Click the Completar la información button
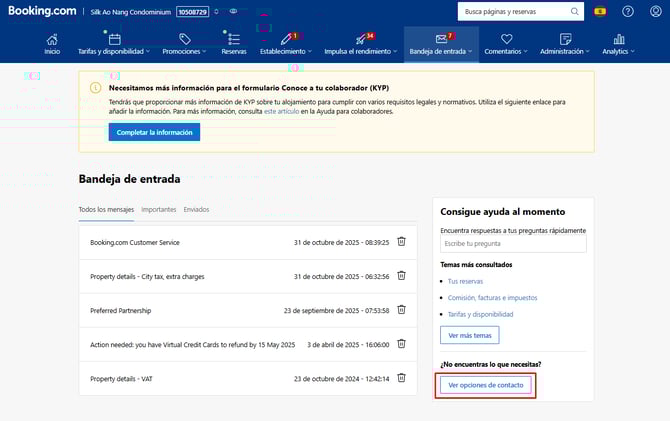This screenshot has height=421, width=670. [154, 132]
